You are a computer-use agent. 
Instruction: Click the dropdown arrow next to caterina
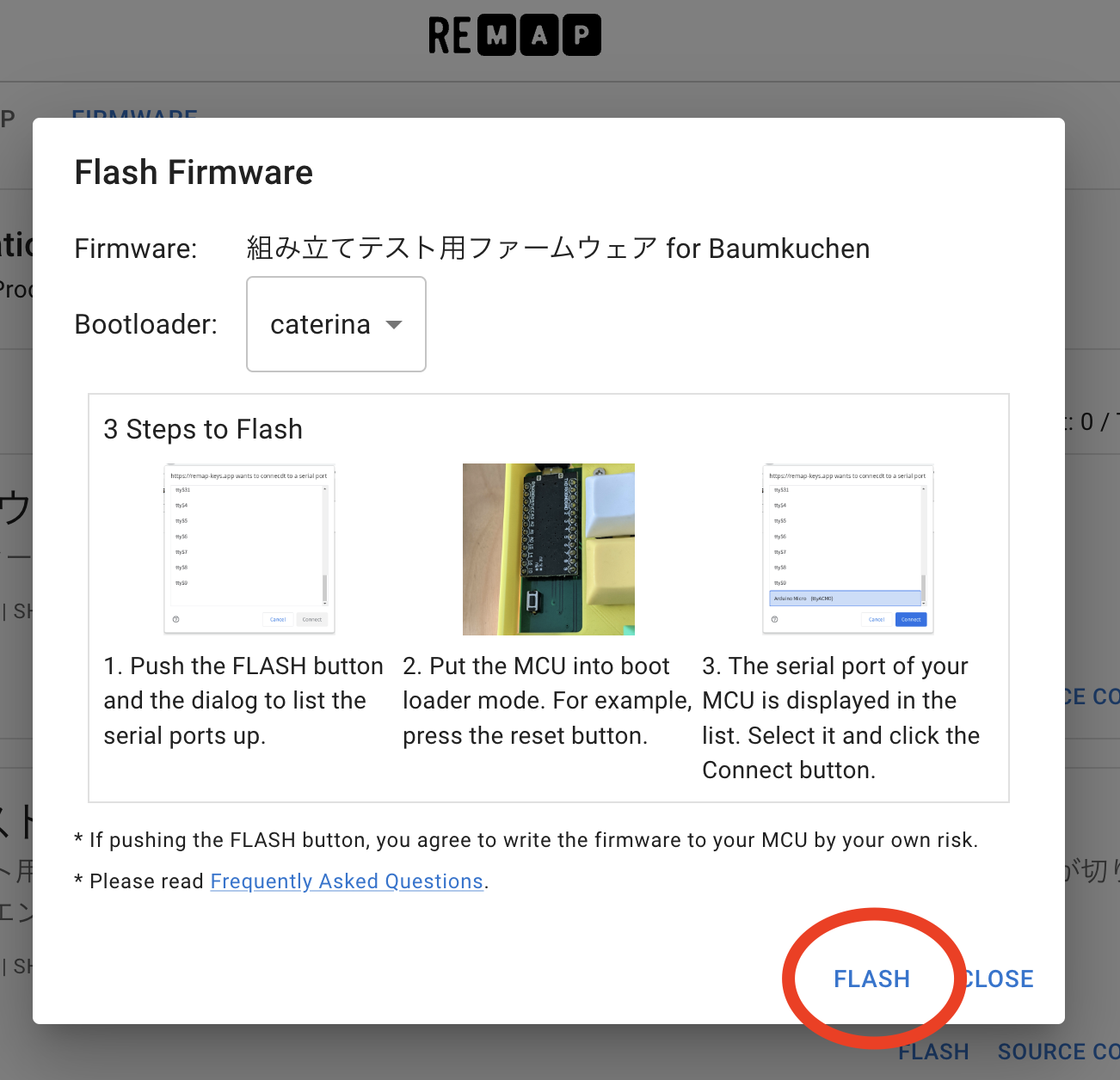(394, 324)
